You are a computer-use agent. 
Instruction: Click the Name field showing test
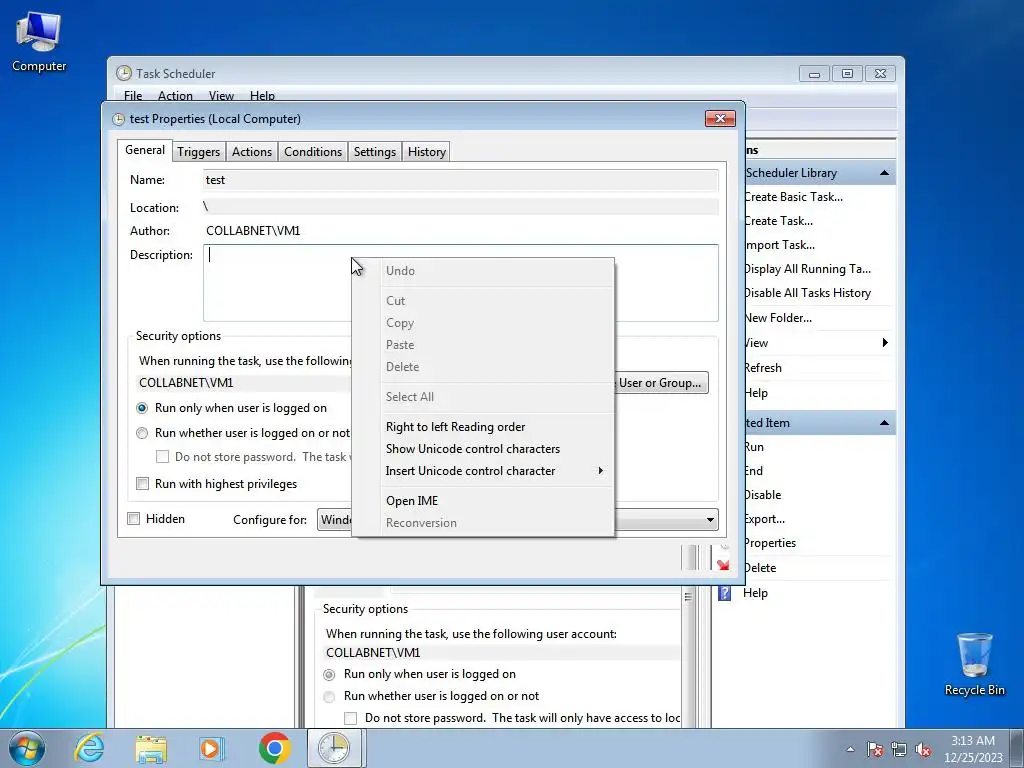[460, 180]
